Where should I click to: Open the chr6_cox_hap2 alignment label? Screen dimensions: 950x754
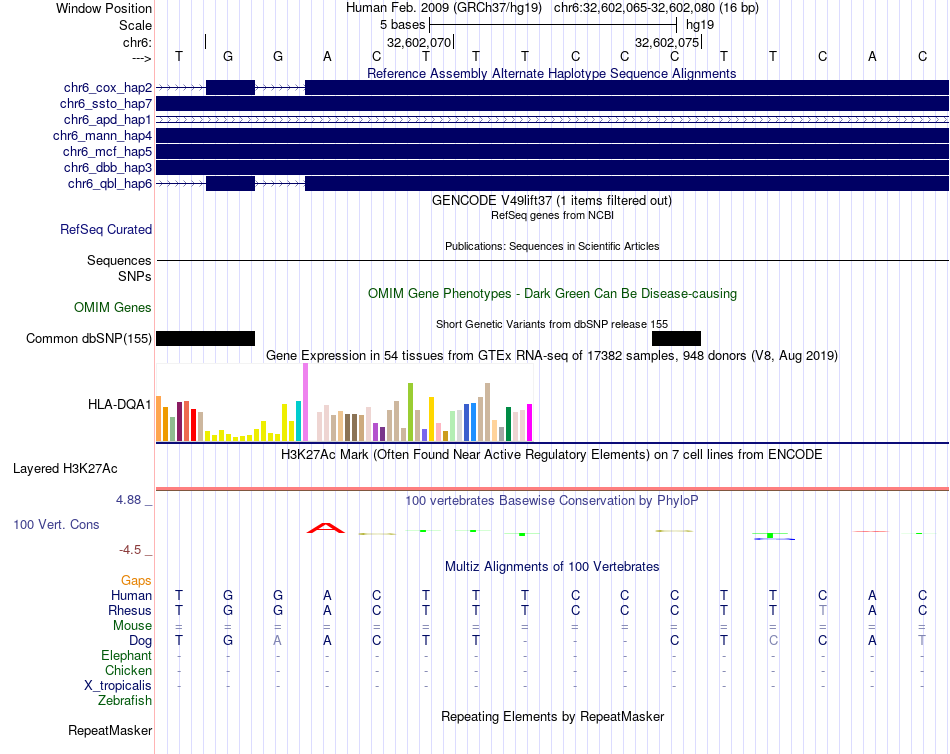click(108, 88)
